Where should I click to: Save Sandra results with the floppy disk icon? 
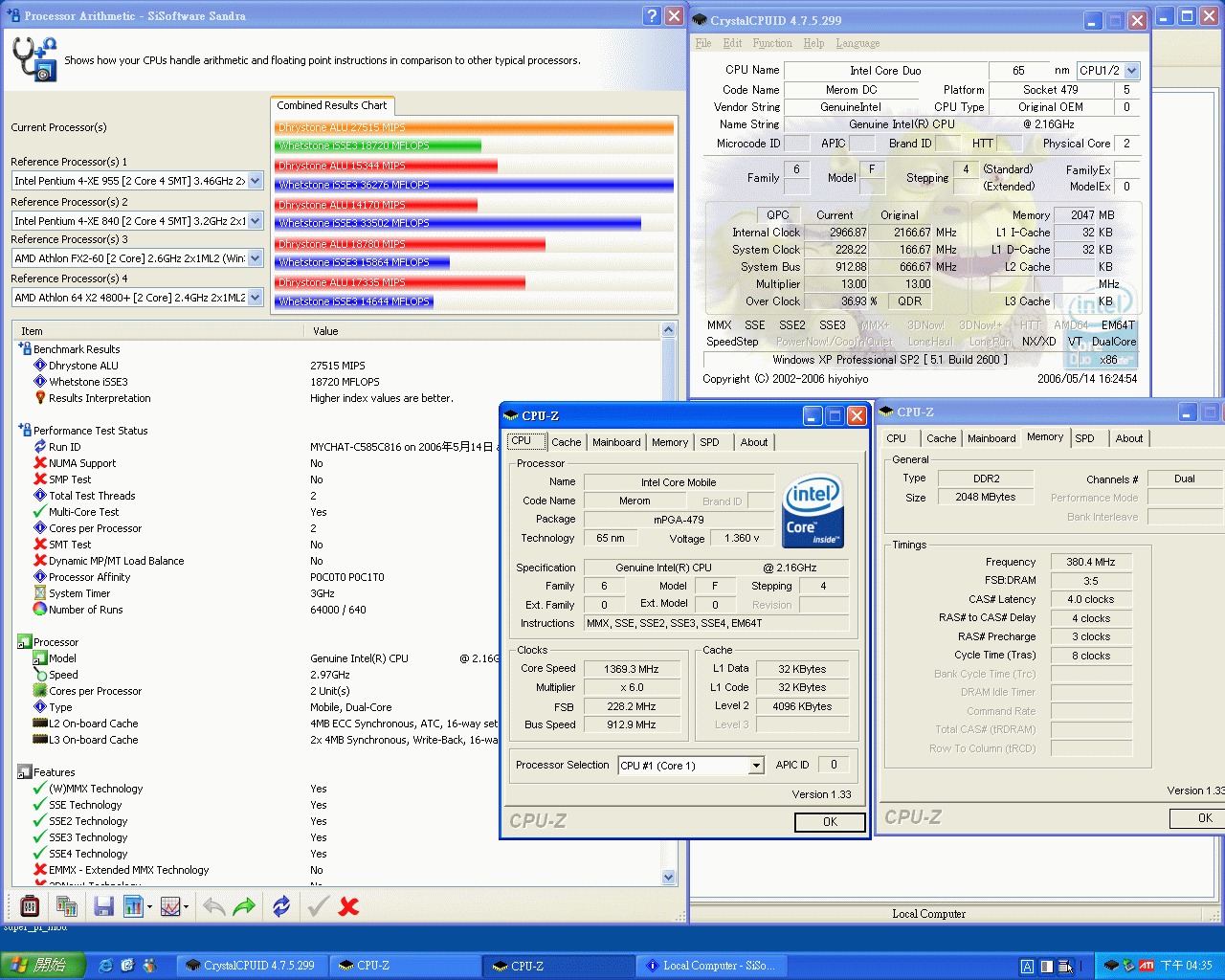tap(104, 905)
